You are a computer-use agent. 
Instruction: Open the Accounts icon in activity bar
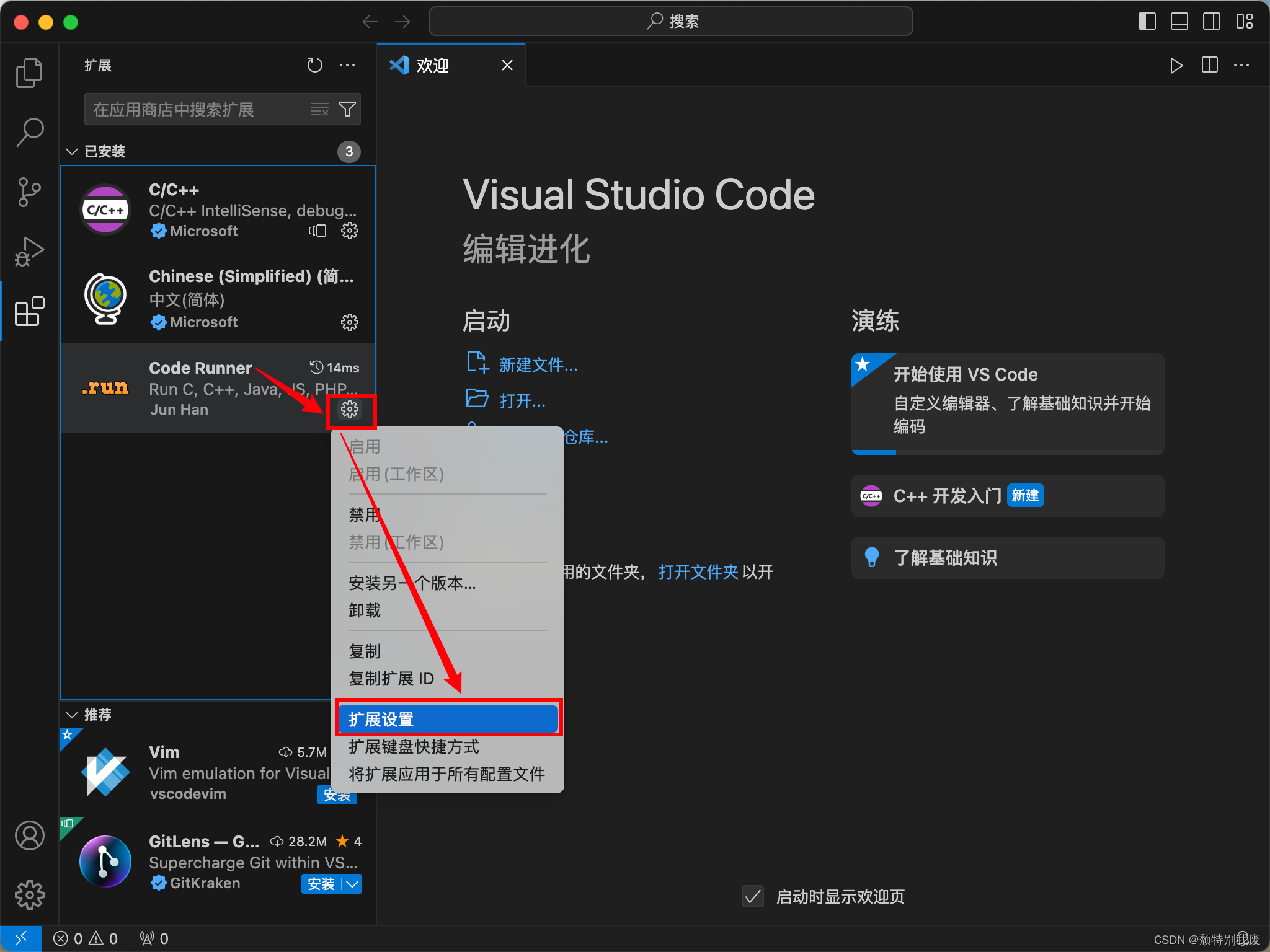tap(29, 835)
